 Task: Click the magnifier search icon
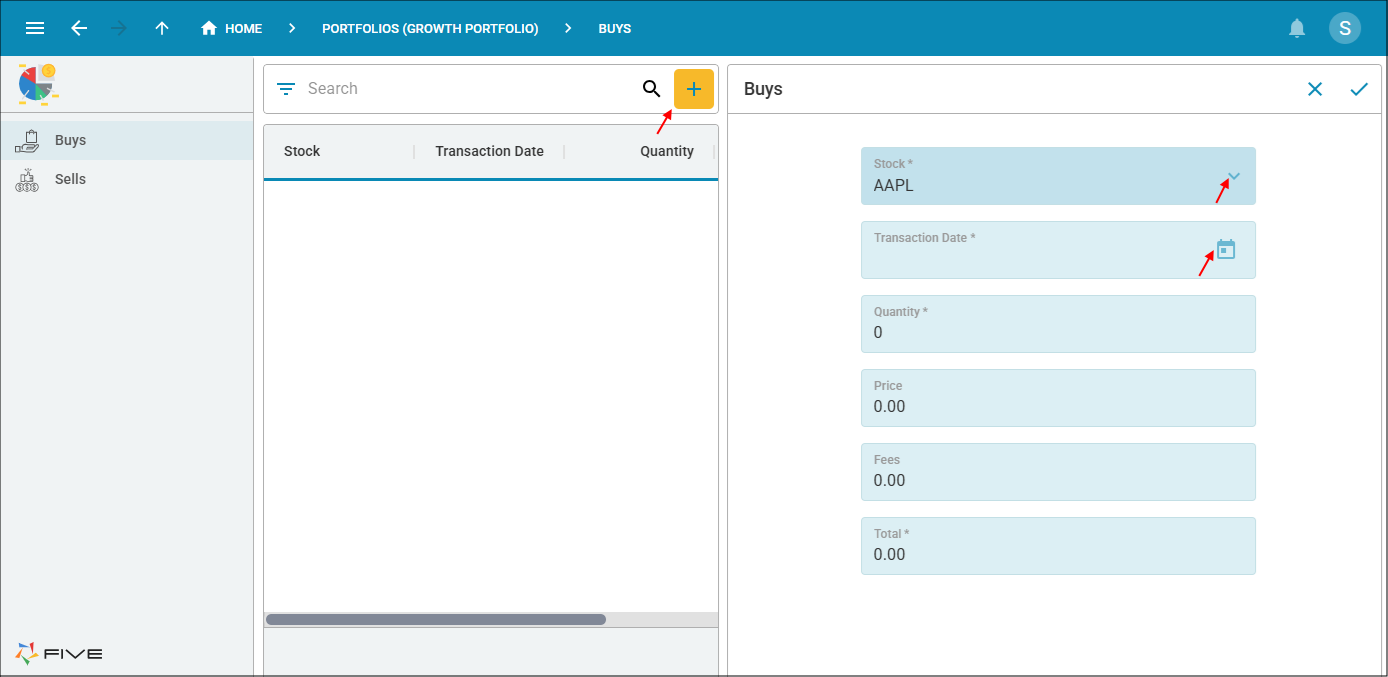coord(651,89)
